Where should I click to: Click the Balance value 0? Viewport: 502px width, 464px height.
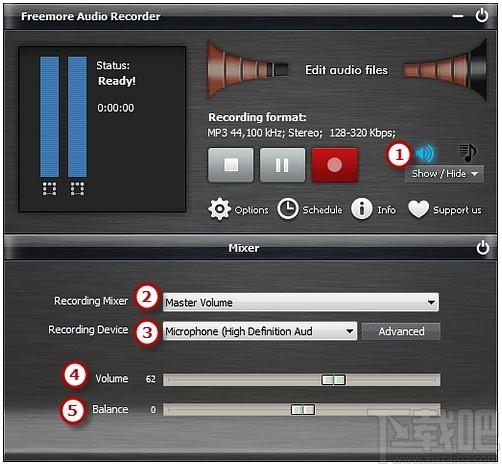click(x=153, y=409)
